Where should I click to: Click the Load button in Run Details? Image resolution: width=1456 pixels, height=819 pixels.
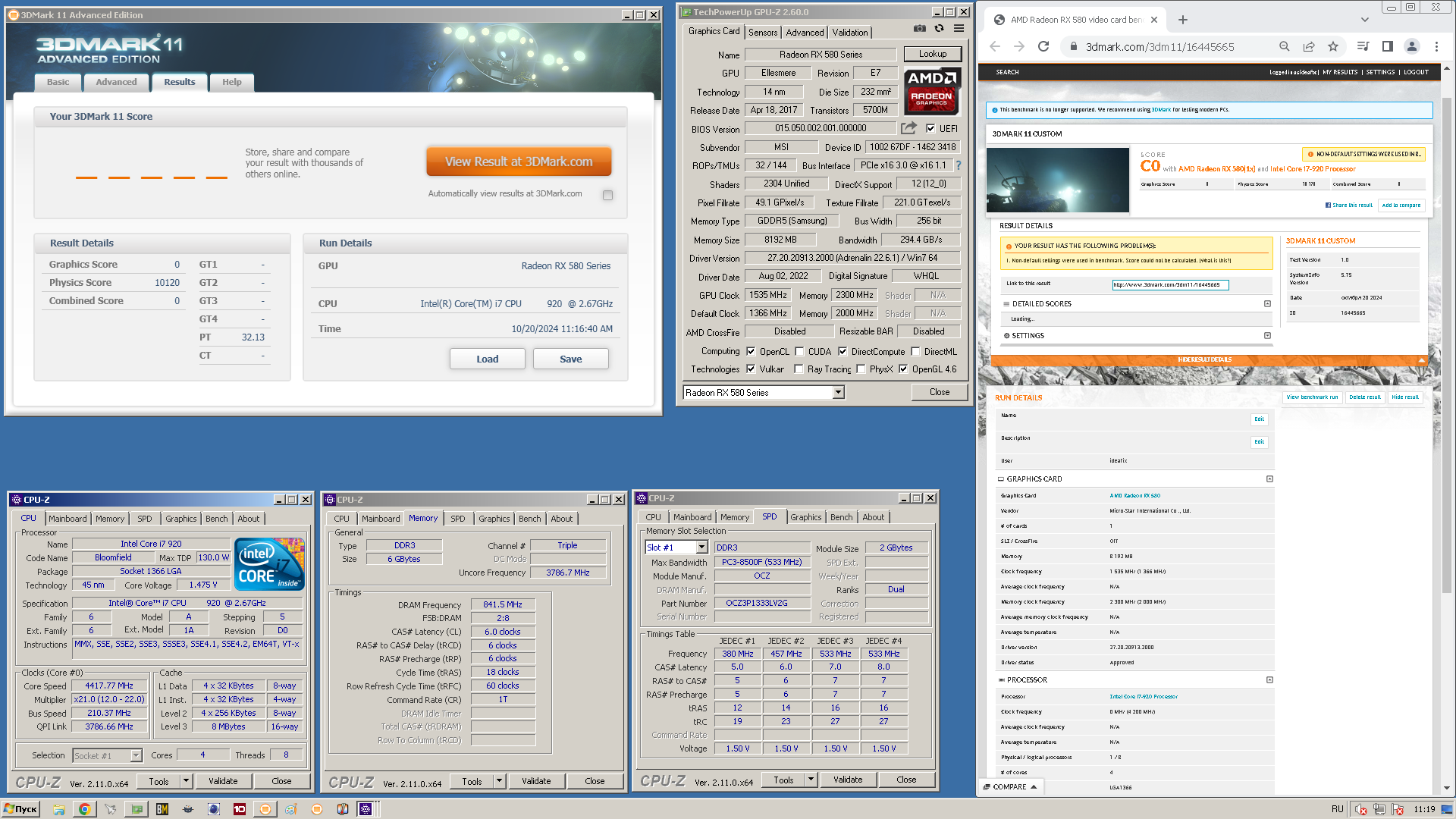pos(487,359)
